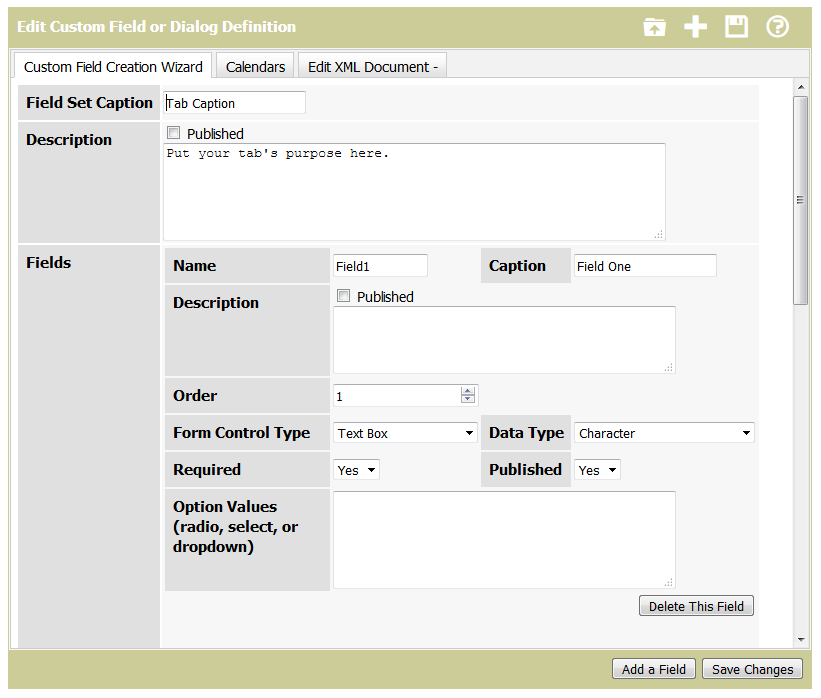Increase Order value with up spinner arrow
This screenshot has width=821, height=698.
[468, 391]
